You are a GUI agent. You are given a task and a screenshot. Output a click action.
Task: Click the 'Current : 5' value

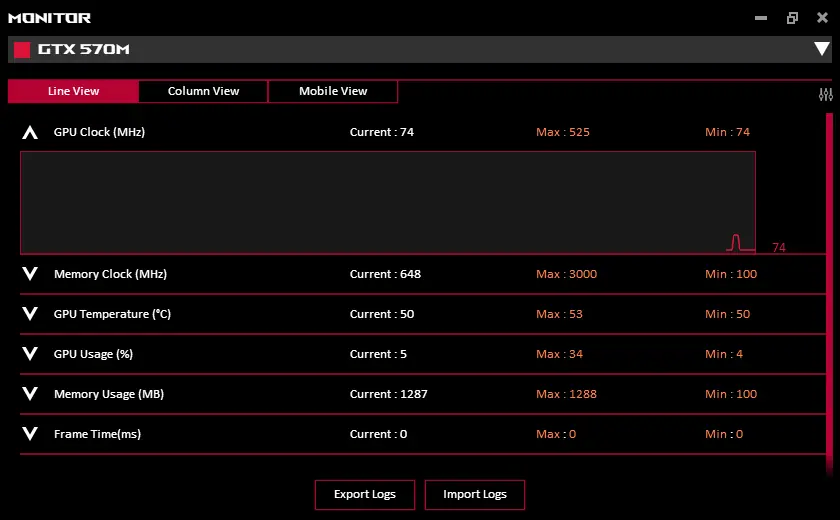pyautogui.click(x=378, y=354)
